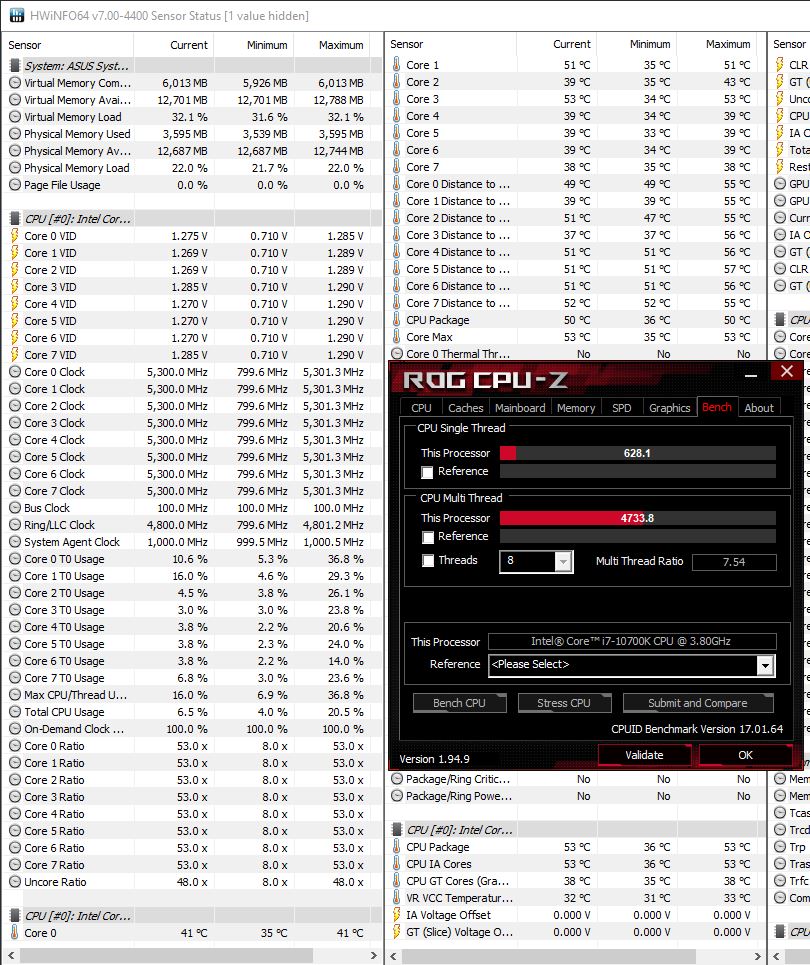Select the Core 5 Clock row
This screenshot has height=965, width=810.
pos(192,457)
